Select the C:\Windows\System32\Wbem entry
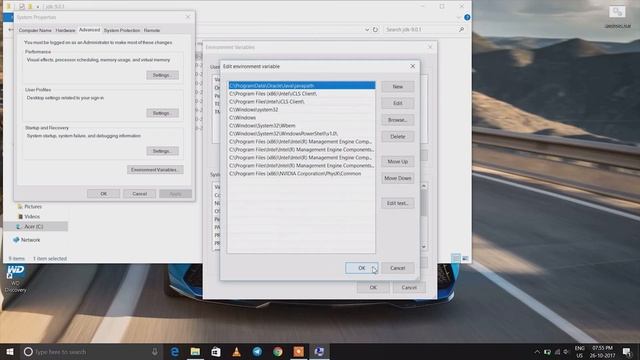This screenshot has height=360, width=640. [302, 125]
